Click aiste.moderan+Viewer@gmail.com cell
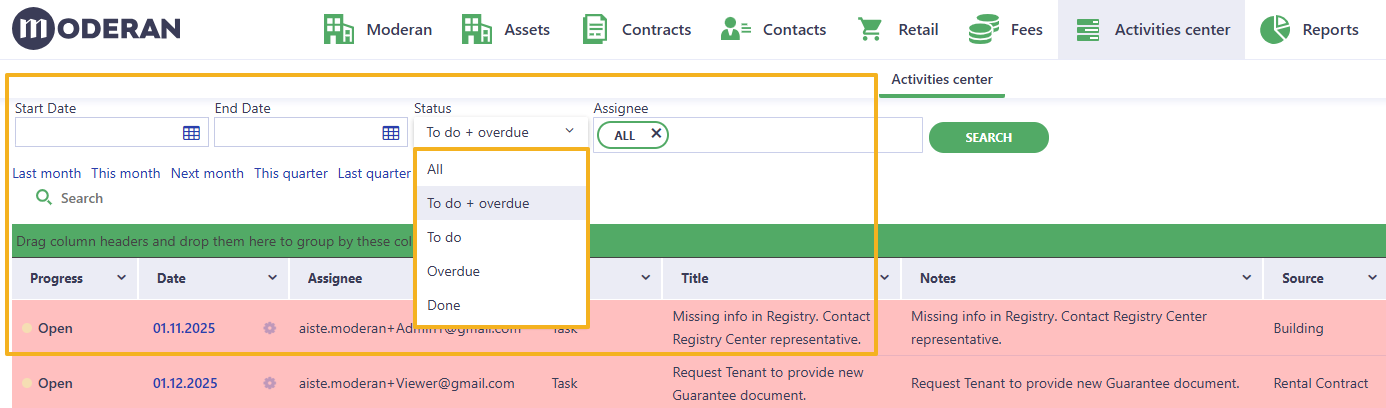1386x408 pixels. click(407, 383)
